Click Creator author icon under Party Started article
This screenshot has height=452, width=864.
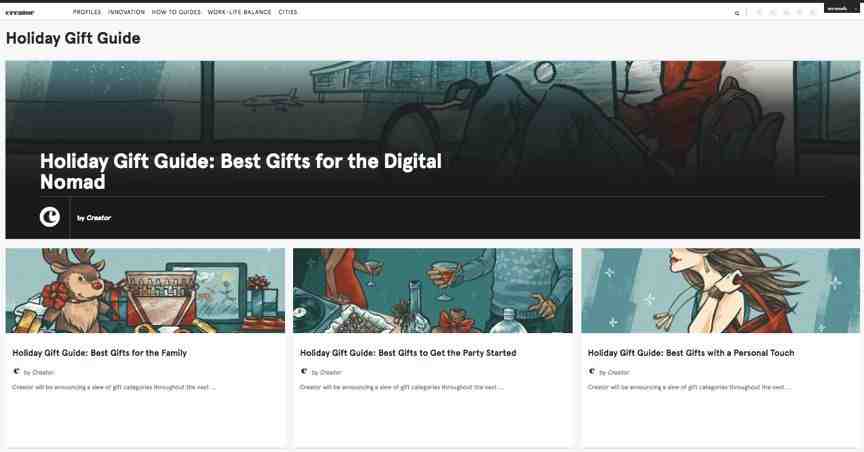pyautogui.click(x=304, y=372)
